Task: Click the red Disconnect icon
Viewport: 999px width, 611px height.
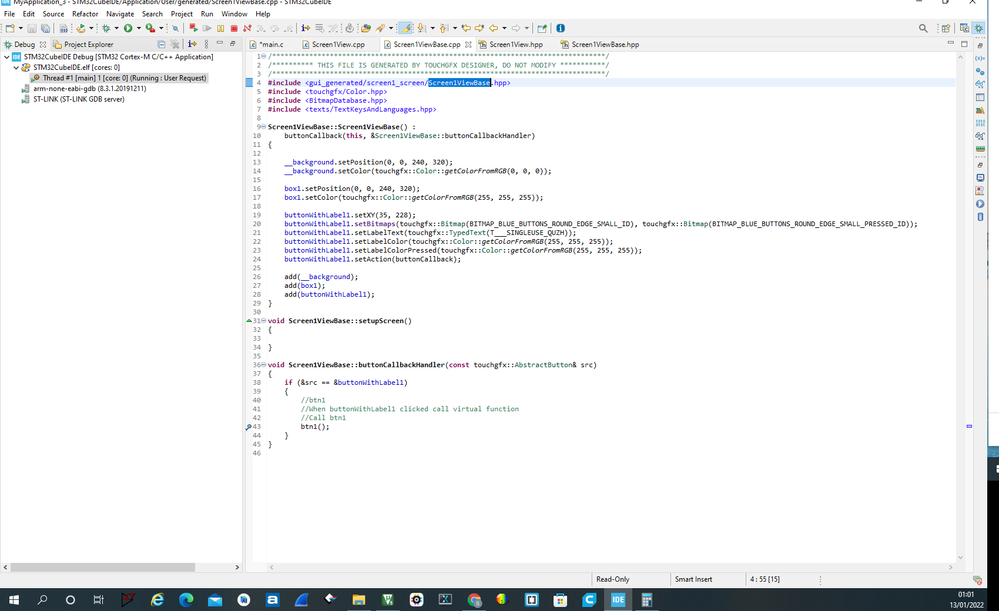Action: click(247, 28)
